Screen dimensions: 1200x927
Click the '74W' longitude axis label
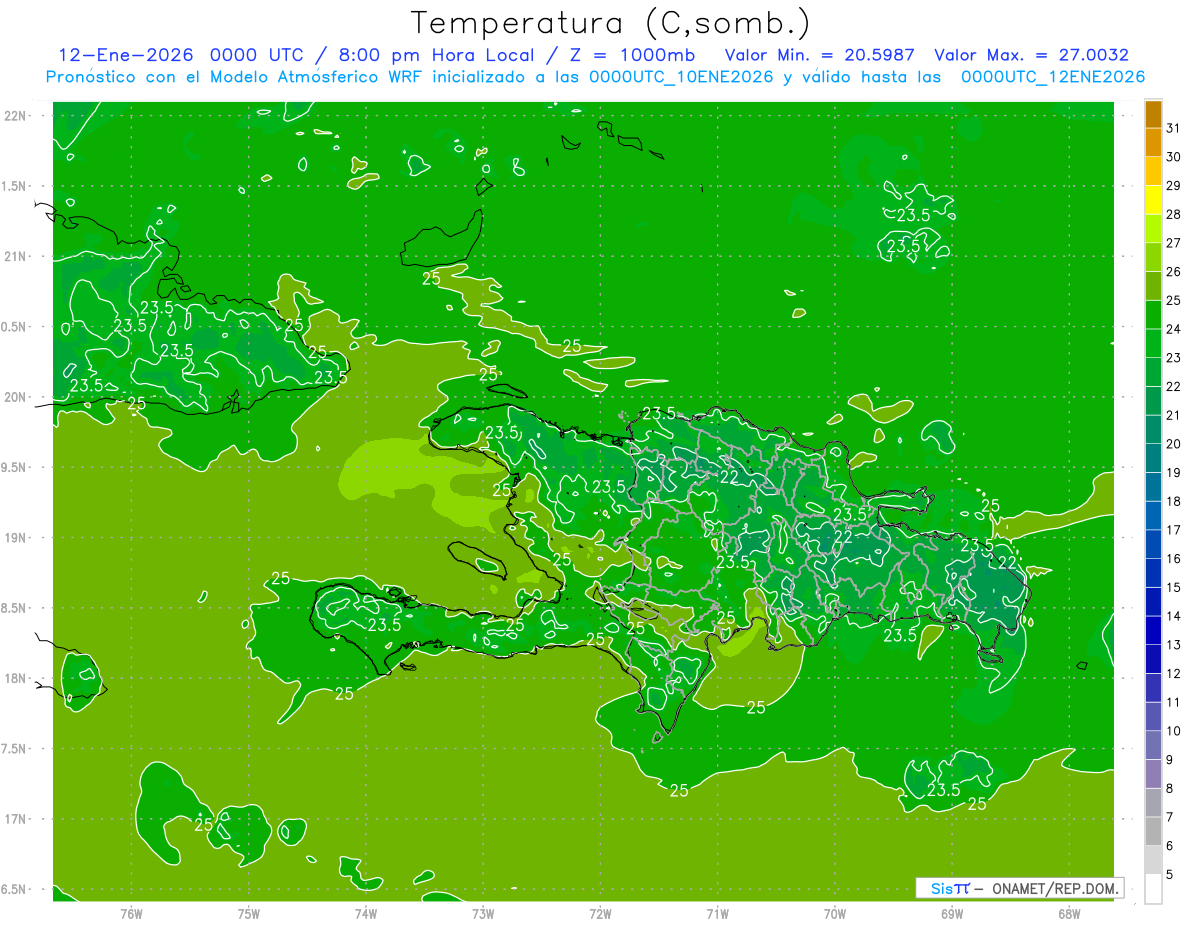coord(366,914)
